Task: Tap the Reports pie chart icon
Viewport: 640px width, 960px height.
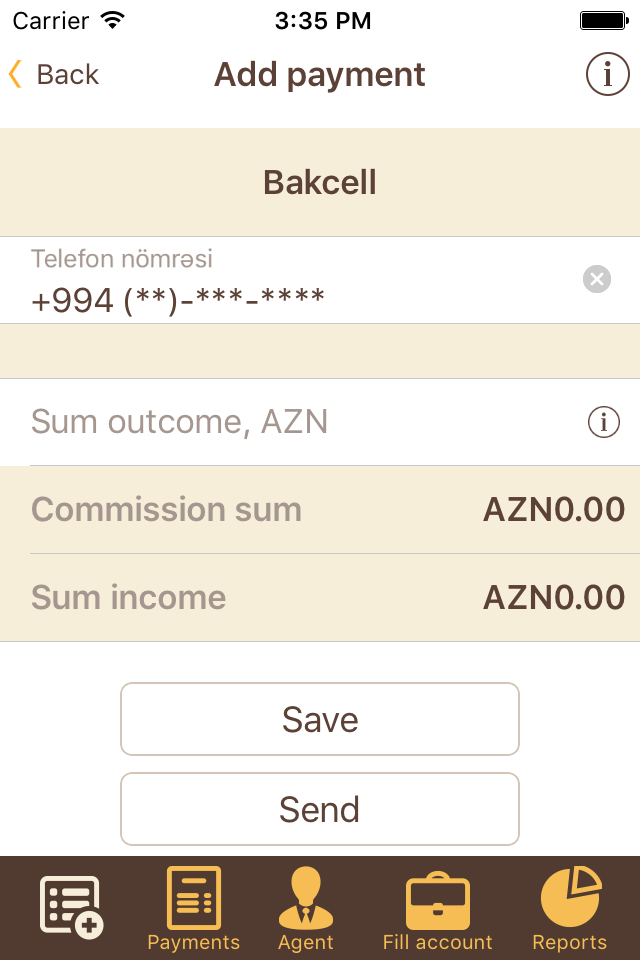Action: [x=569, y=898]
